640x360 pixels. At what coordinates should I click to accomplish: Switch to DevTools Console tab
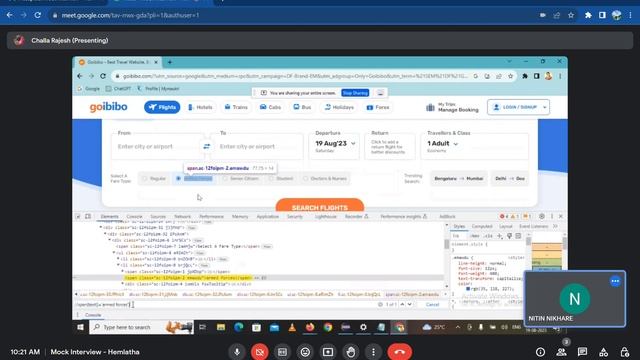134,216
